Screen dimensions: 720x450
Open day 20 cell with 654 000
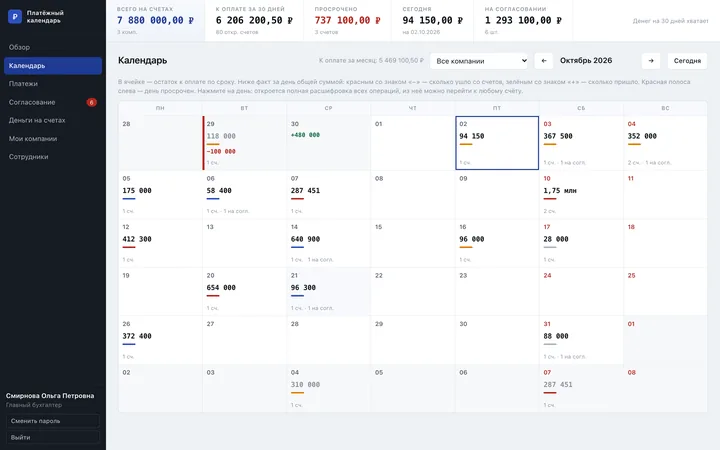pyautogui.click(x=244, y=292)
